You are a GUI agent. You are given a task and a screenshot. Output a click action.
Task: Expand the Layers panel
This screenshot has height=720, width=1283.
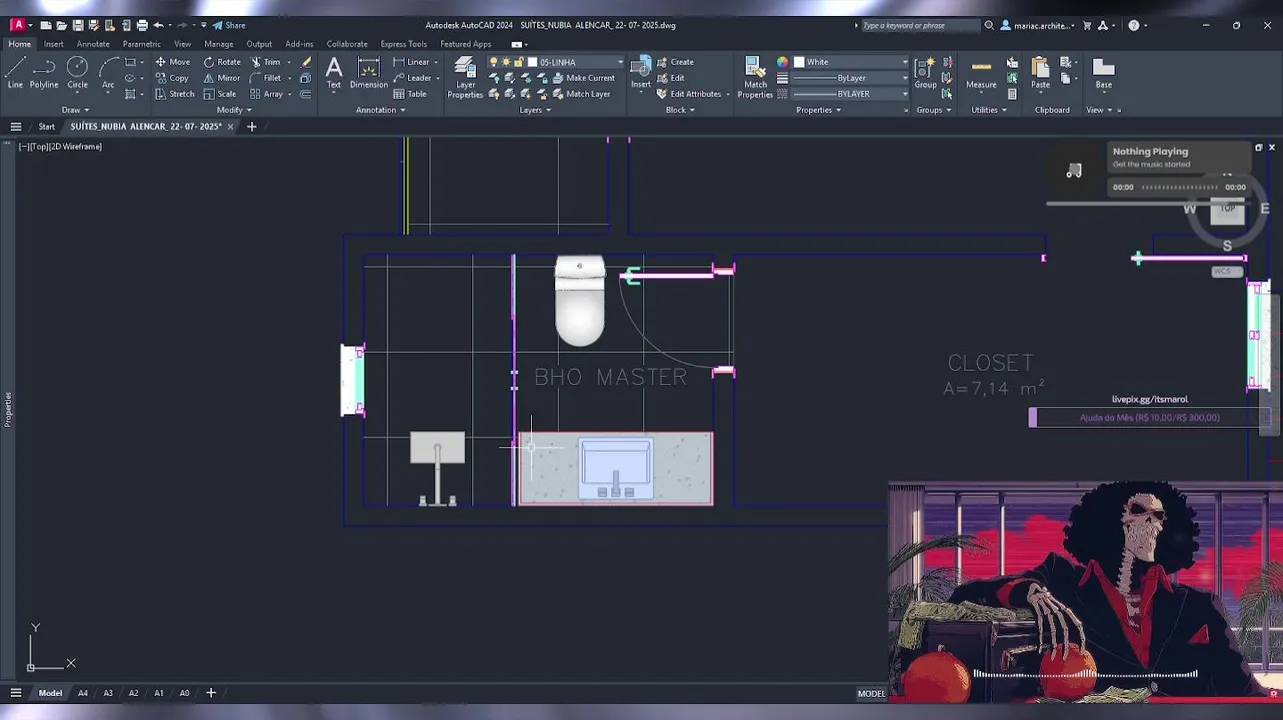click(x=535, y=110)
